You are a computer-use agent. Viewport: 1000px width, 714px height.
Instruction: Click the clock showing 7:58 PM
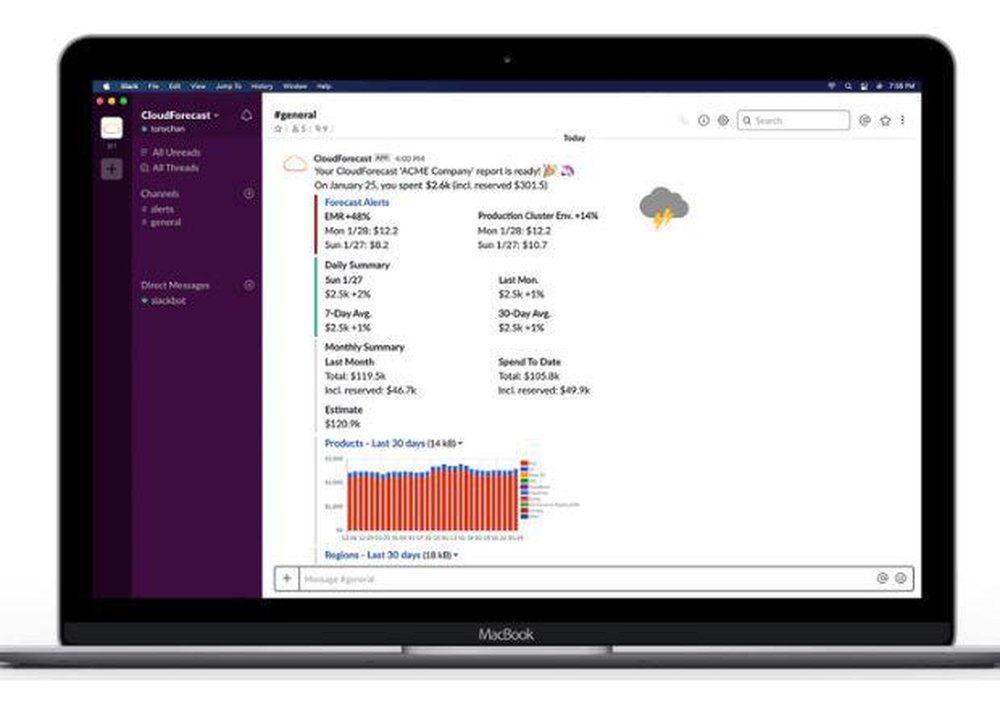(x=901, y=86)
